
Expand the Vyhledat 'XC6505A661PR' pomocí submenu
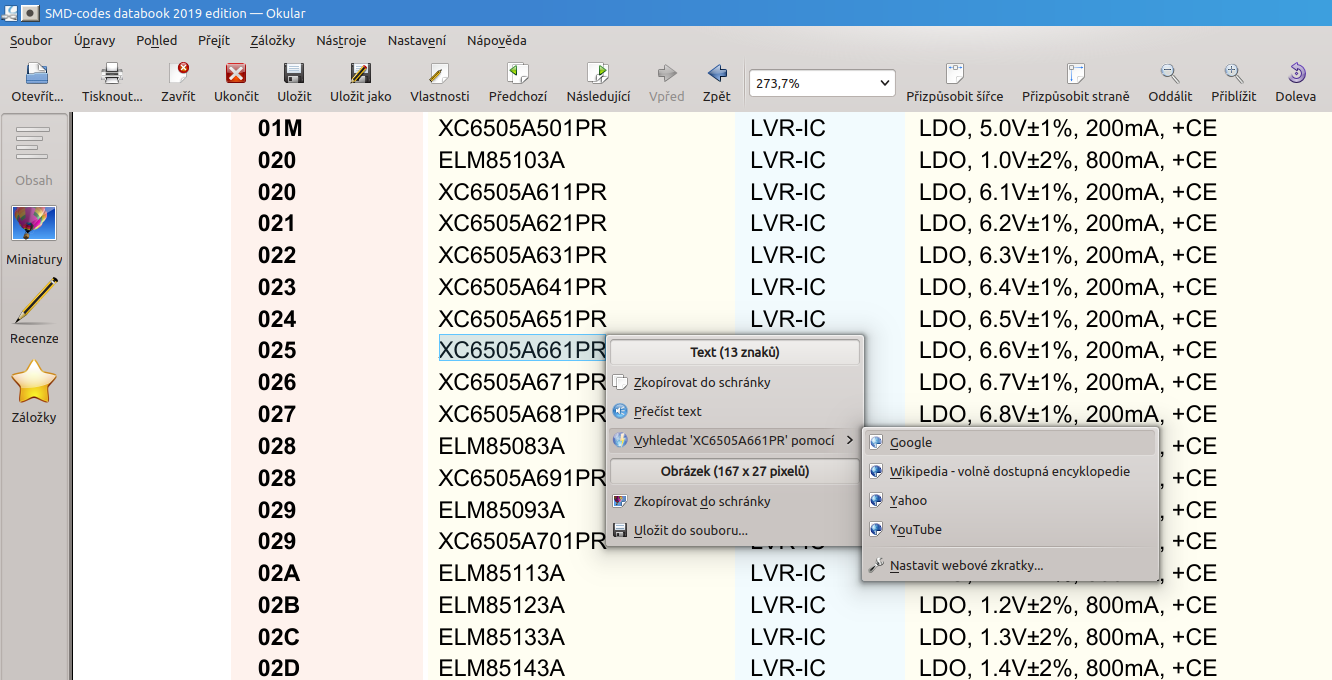[734, 440]
